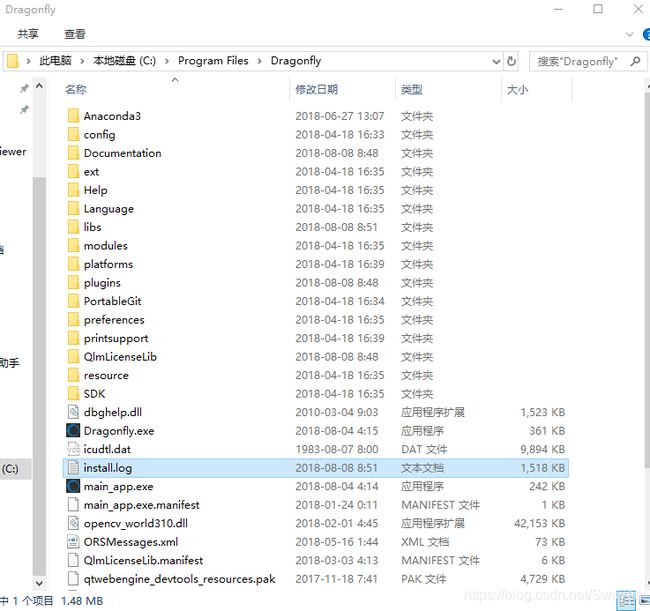Click the Dragonfly breadcrumb segment
Screen dimensions: 650x611
coord(296,61)
